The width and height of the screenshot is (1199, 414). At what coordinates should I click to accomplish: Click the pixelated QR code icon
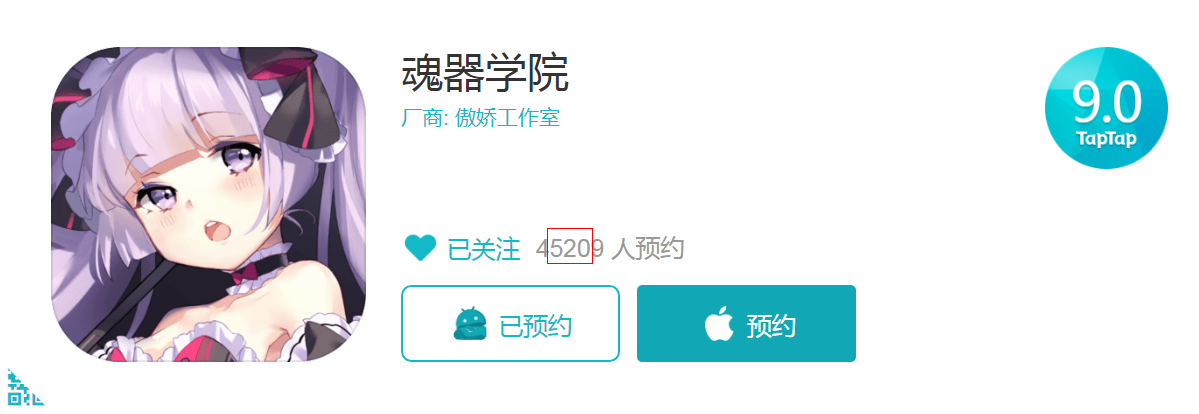coord(24,387)
